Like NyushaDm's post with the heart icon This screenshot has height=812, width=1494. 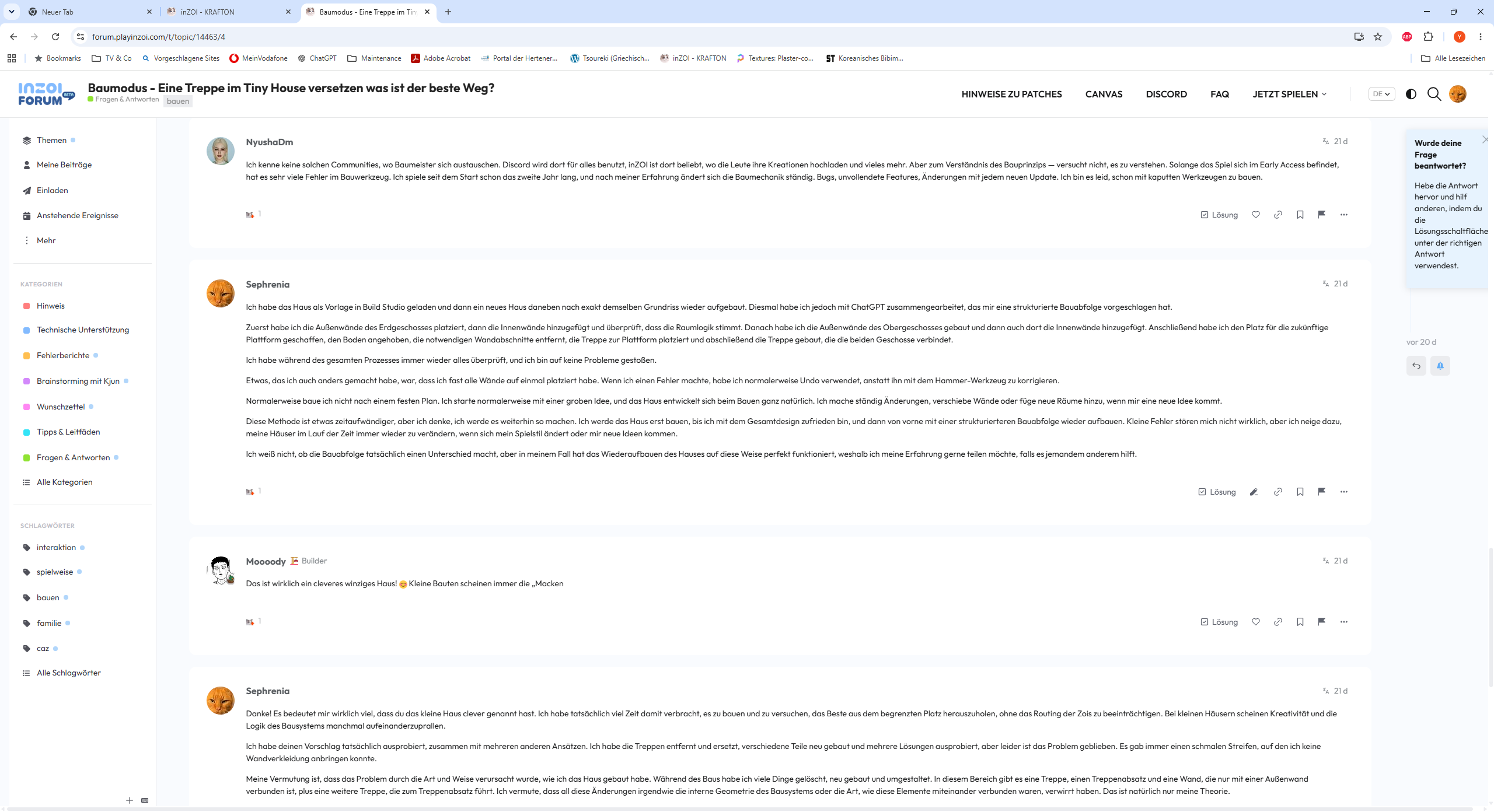pos(1256,215)
